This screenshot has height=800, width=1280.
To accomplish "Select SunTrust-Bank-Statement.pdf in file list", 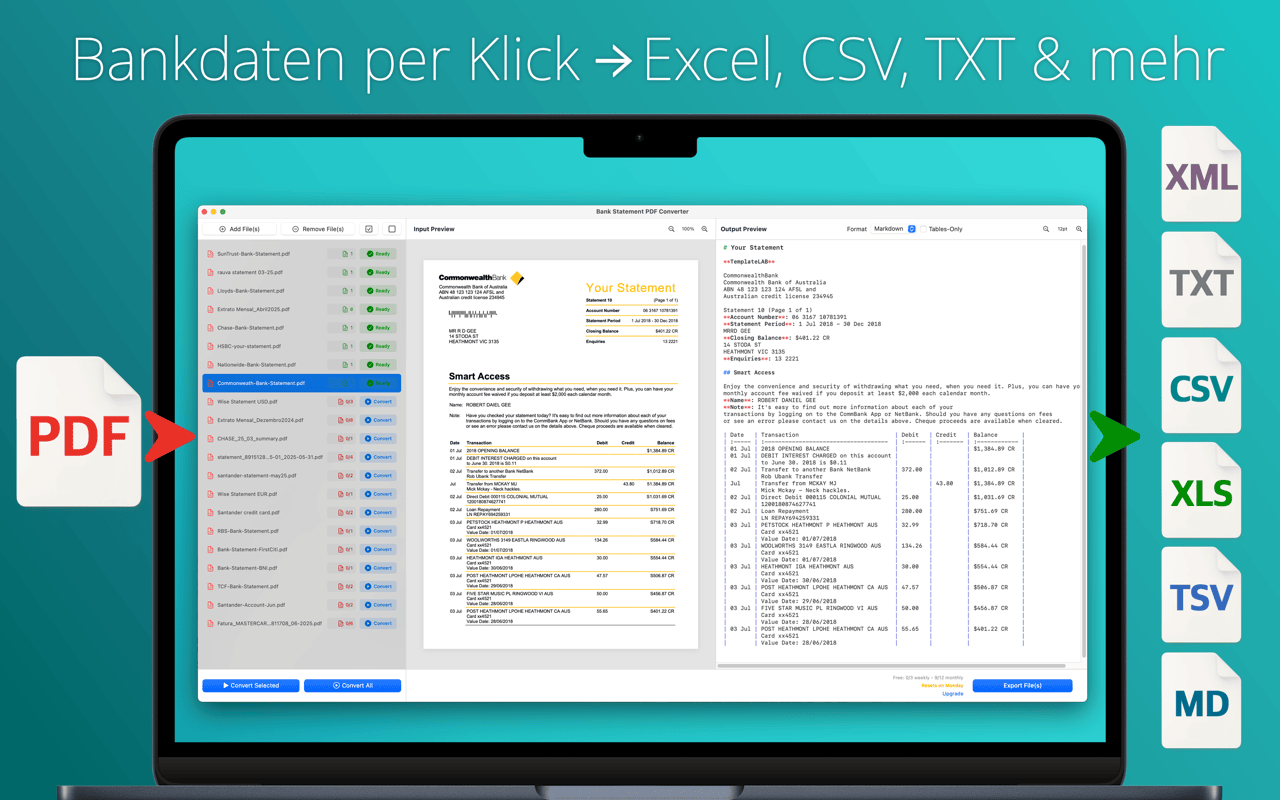I will [302, 254].
